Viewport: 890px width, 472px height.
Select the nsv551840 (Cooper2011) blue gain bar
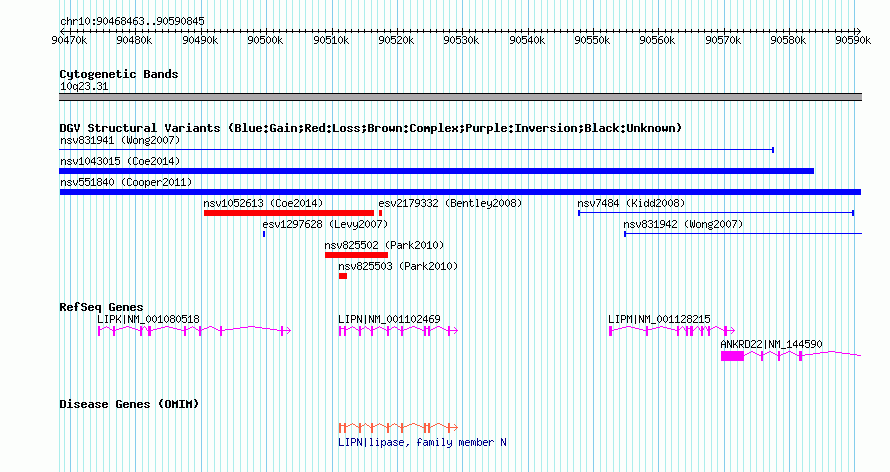tap(460, 192)
